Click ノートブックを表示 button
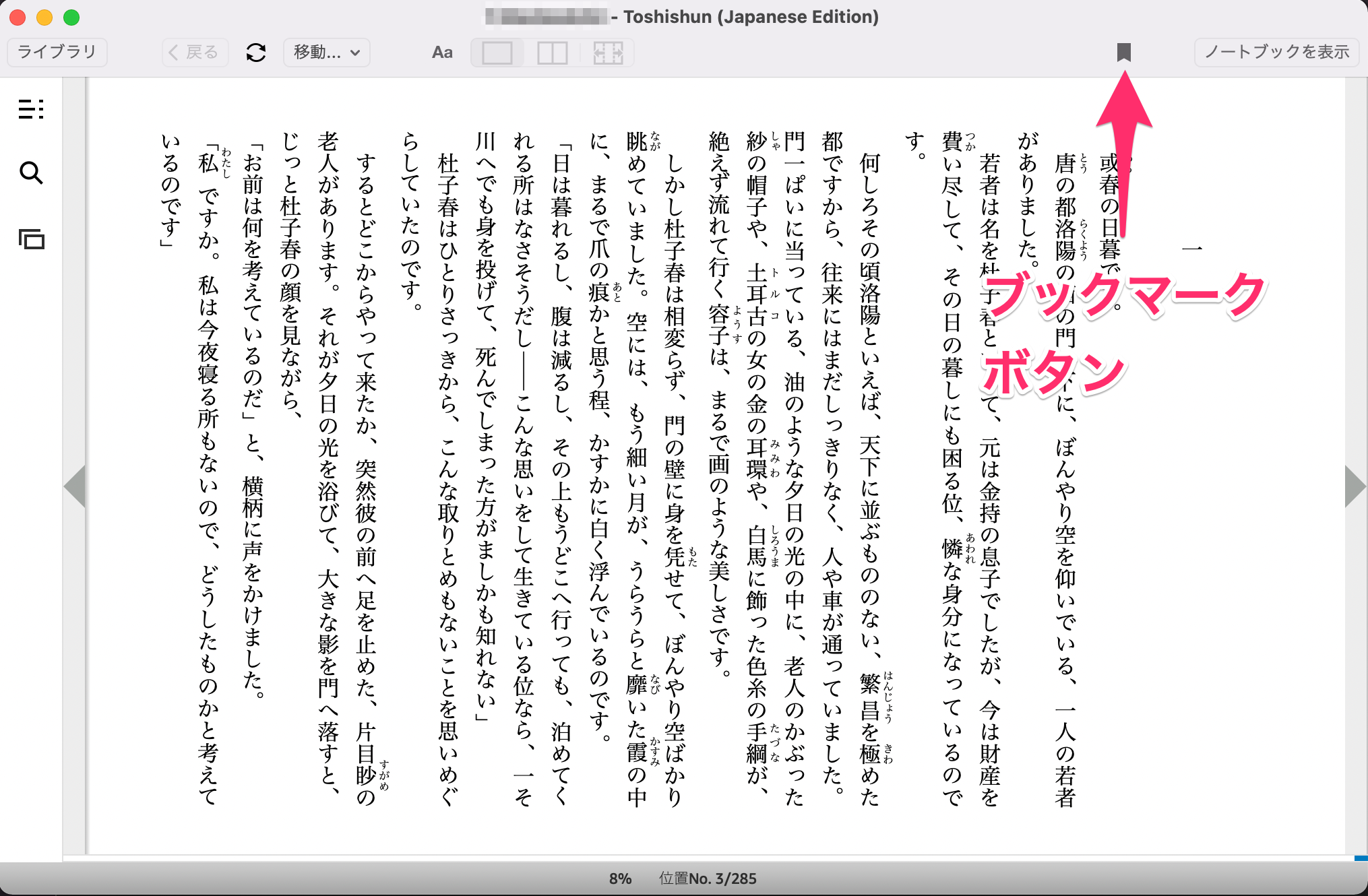Screen dimensions: 1368x896 pyautogui.click(x=1276, y=52)
